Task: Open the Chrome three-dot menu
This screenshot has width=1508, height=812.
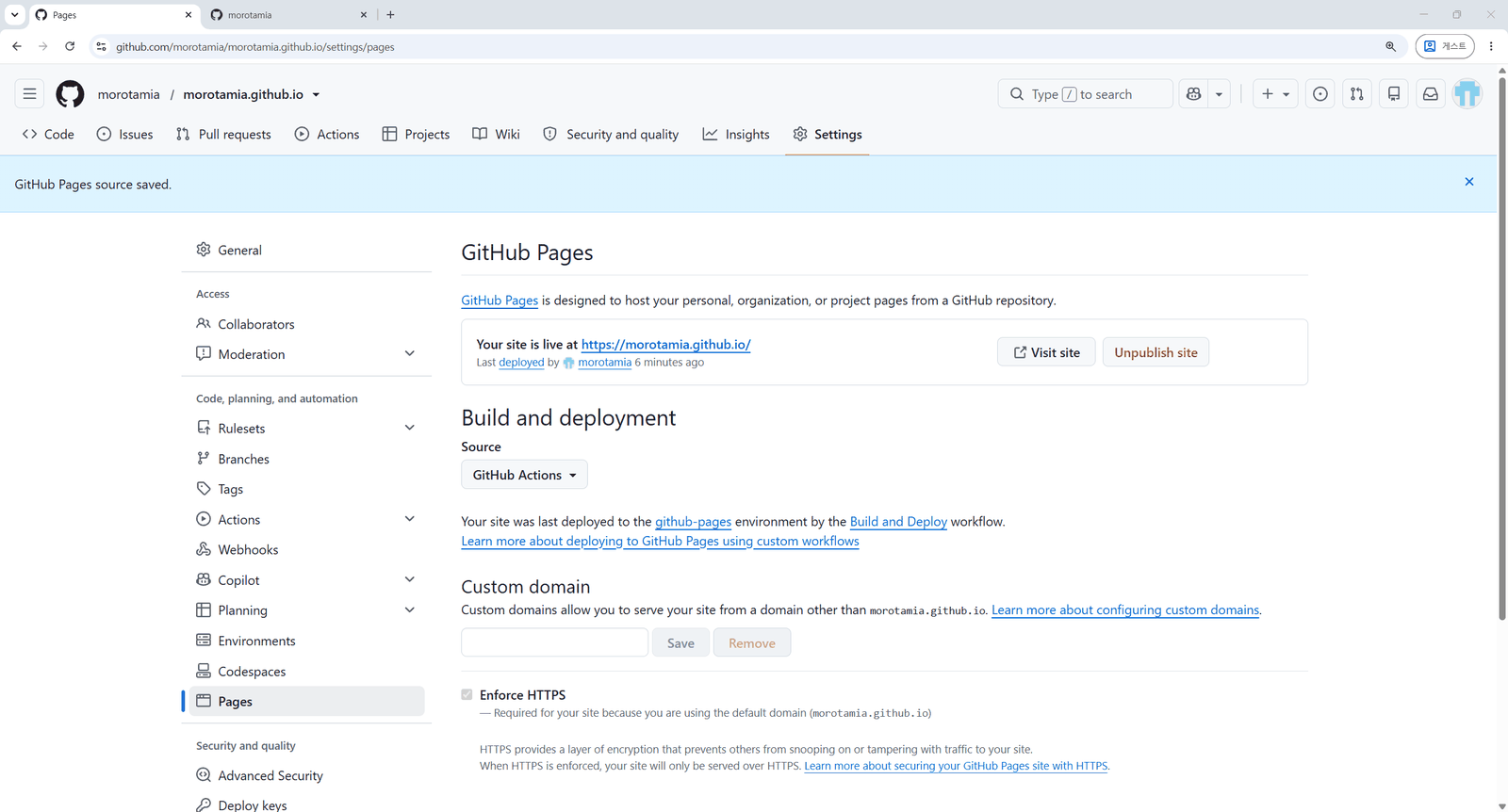Action: (x=1491, y=46)
